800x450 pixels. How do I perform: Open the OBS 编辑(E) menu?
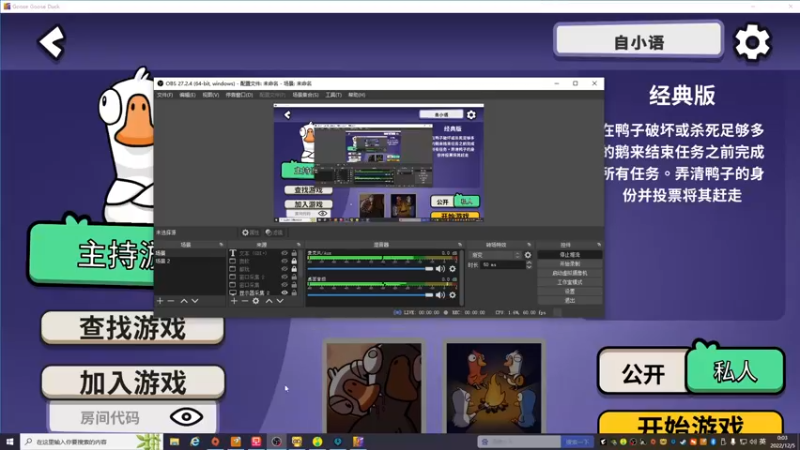[187, 95]
